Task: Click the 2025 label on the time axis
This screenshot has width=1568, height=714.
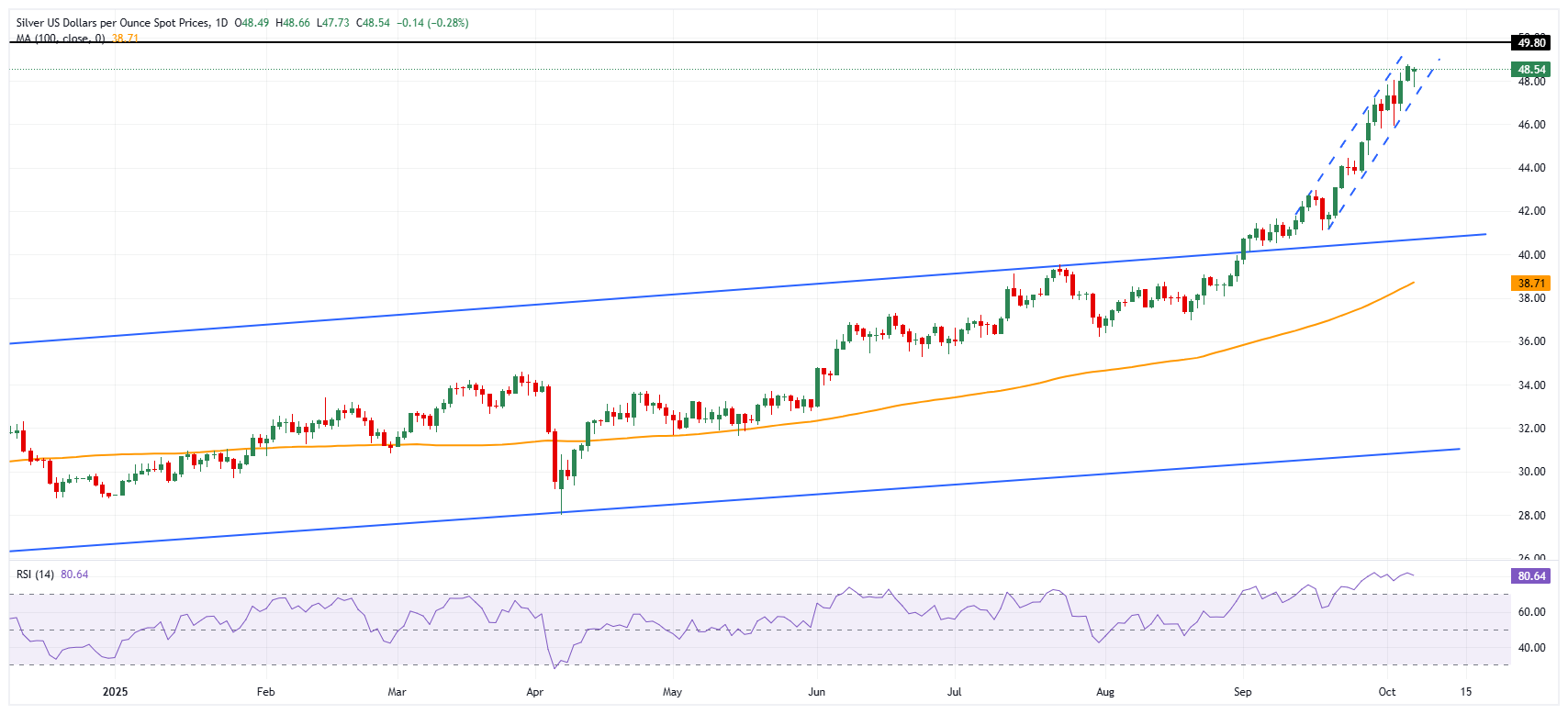Action: pos(115,692)
